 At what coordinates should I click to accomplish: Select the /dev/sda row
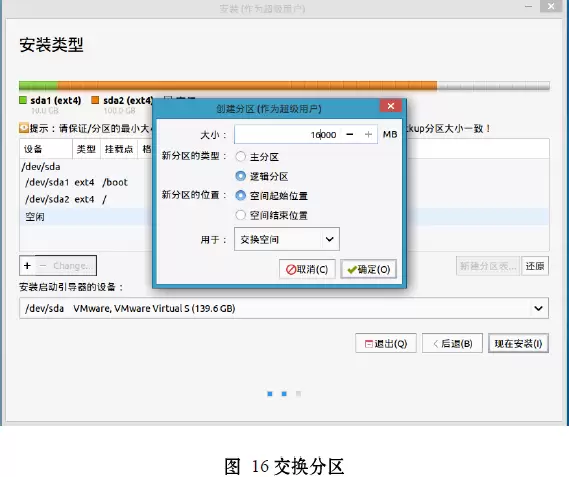pos(86,167)
